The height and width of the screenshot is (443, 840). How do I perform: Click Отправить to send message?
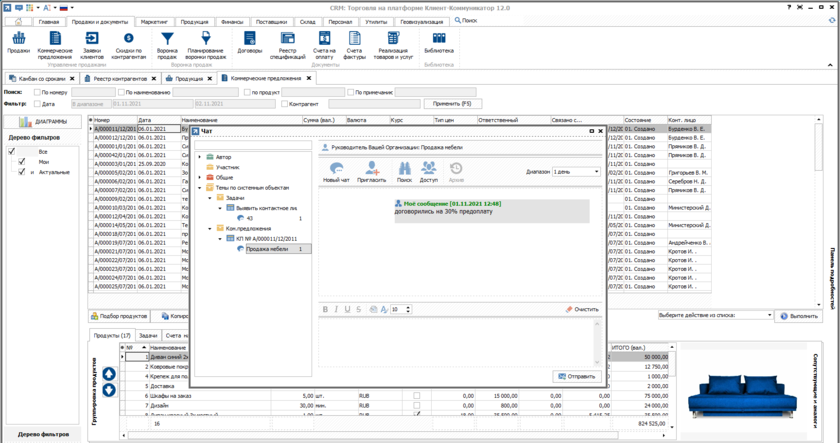coord(577,377)
